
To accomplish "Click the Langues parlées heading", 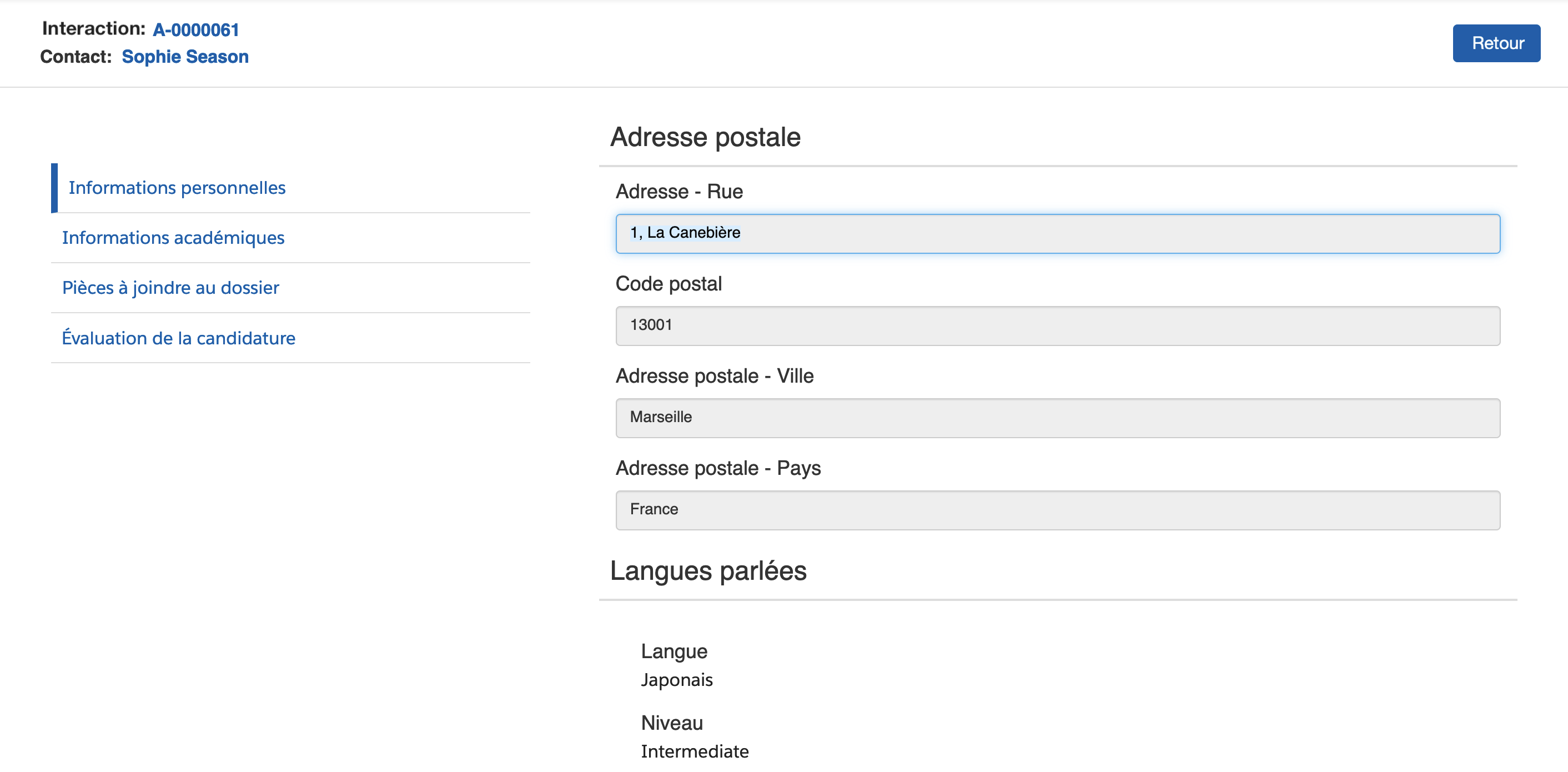I will pyautogui.click(x=708, y=571).
